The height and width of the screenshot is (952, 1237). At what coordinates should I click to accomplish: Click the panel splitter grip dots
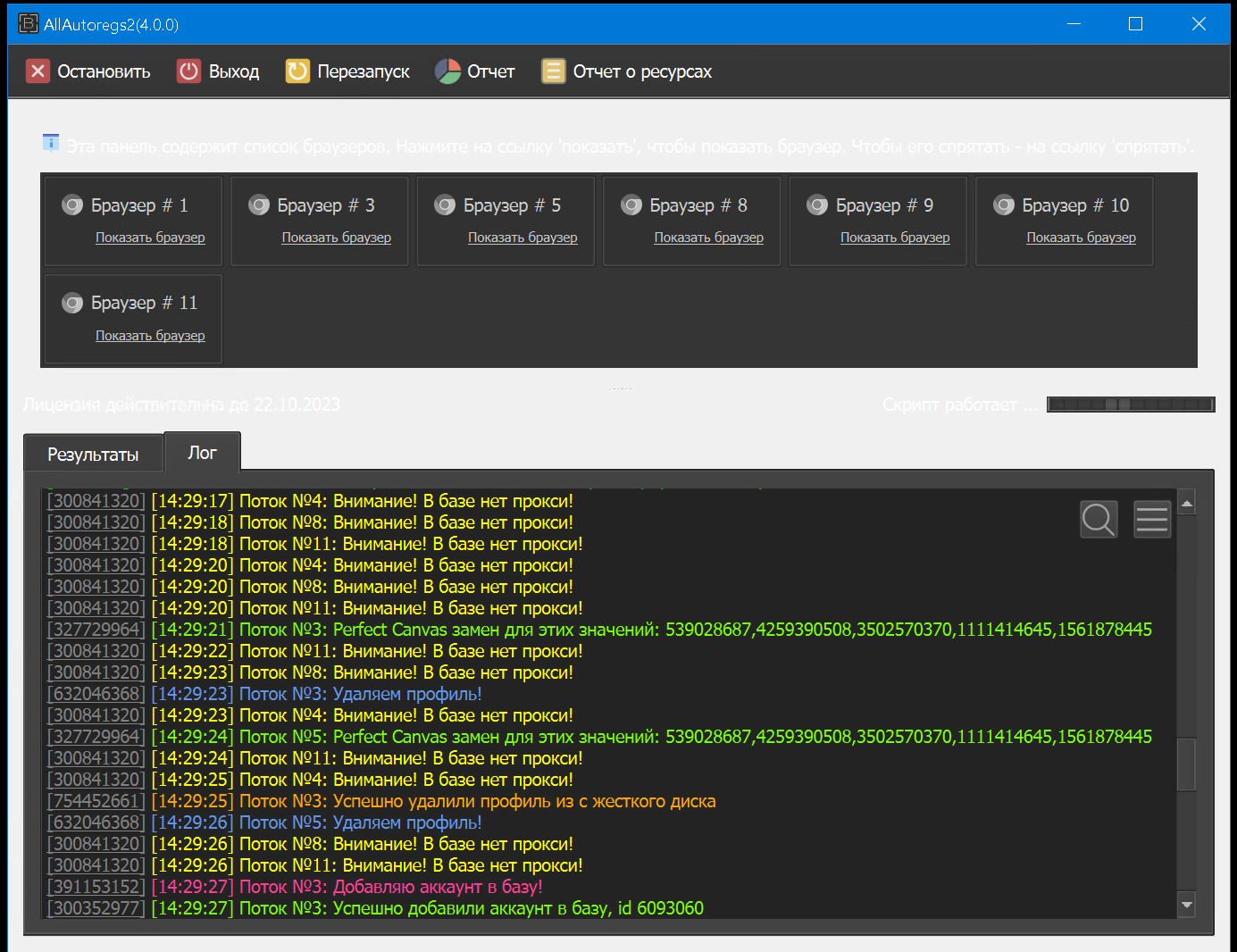620,388
